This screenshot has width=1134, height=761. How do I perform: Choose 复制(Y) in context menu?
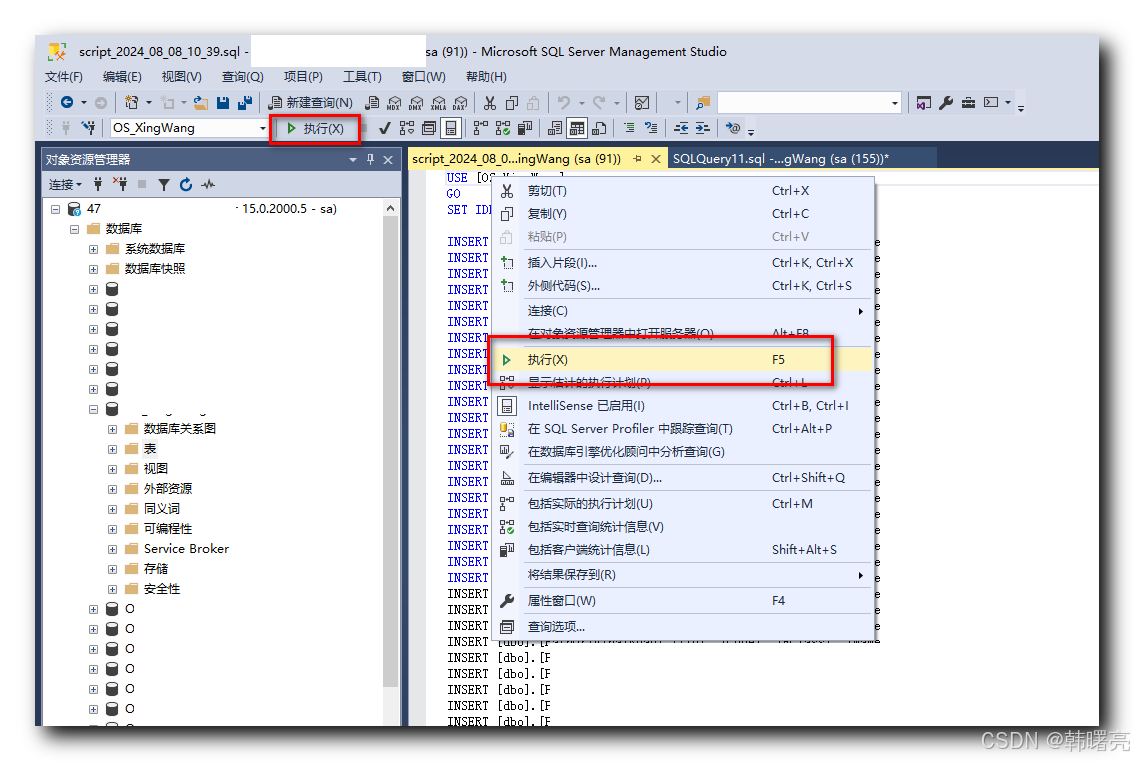point(680,214)
